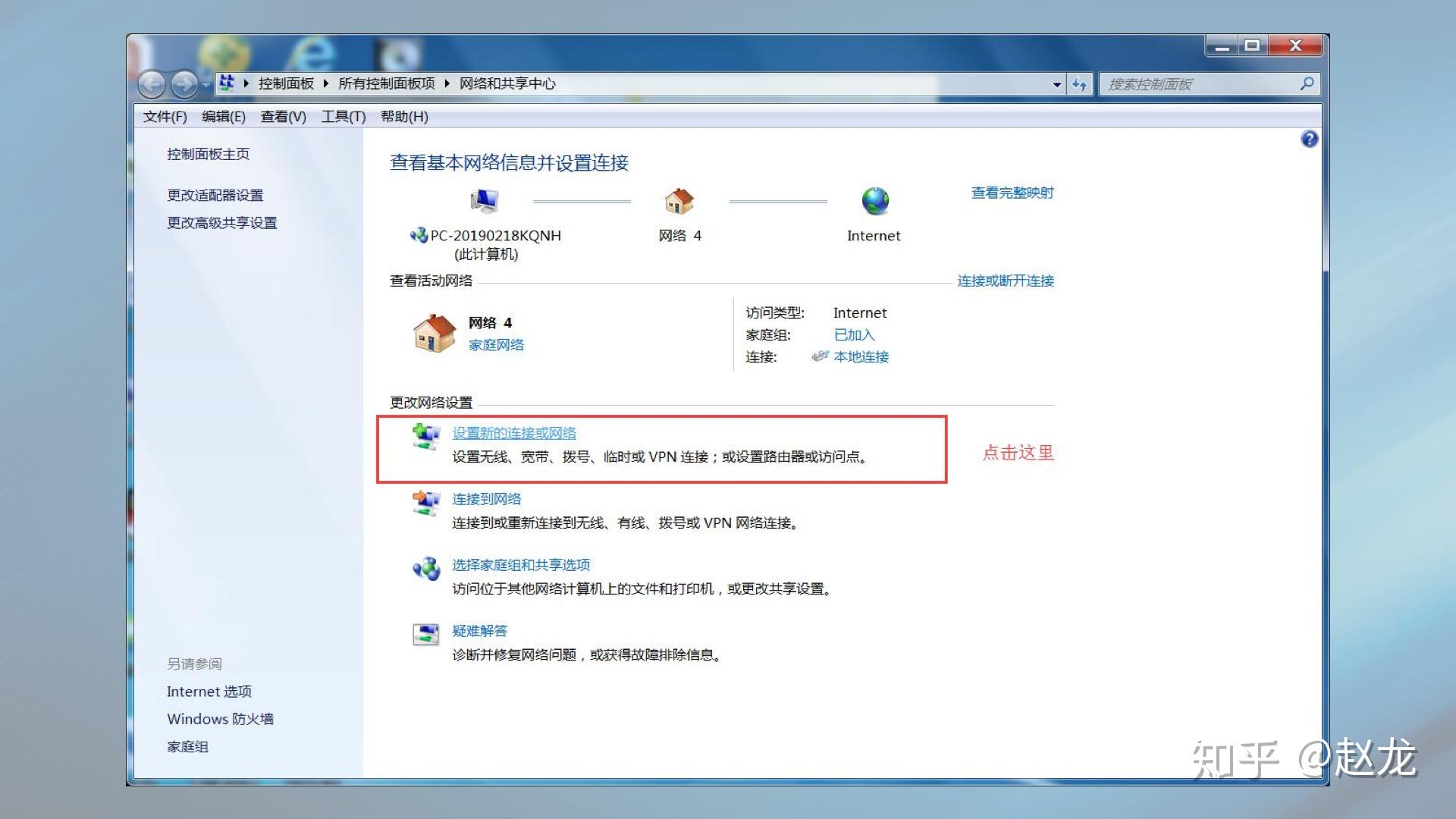
Task: Click the 本地连接 adapter icon
Action: pos(820,356)
